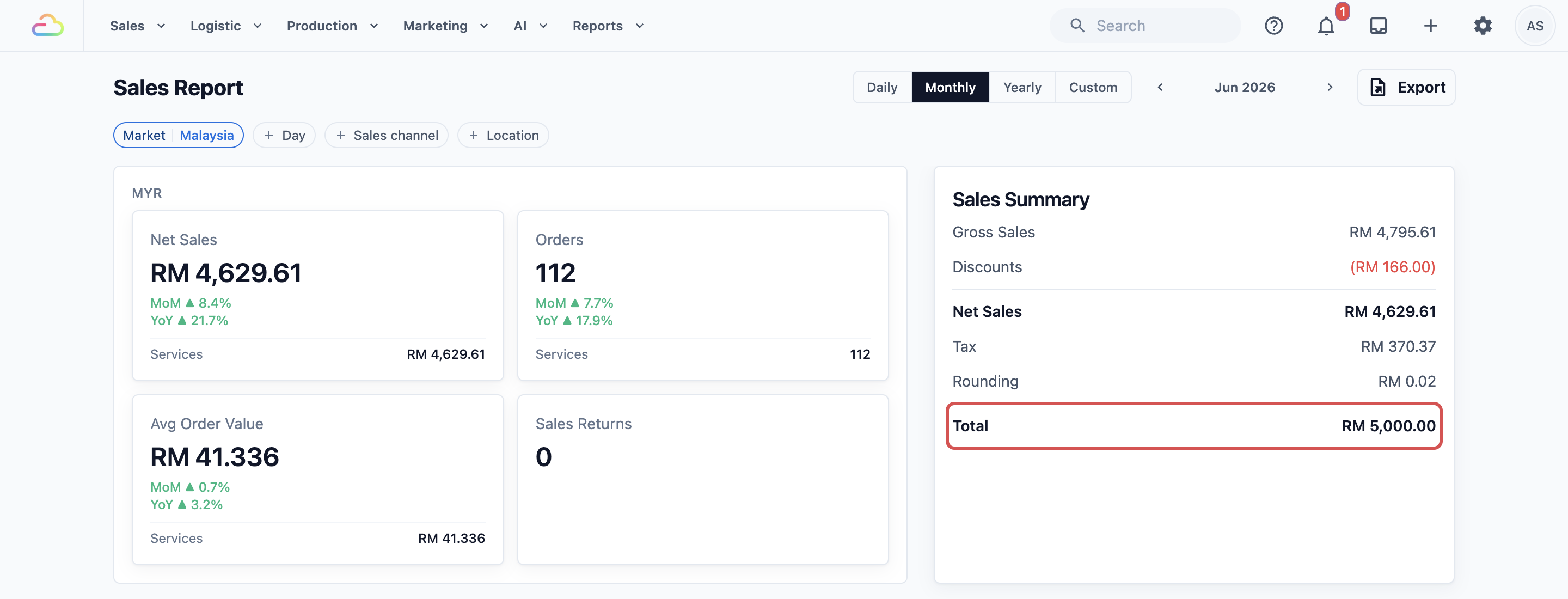
Task: Click the plus create icon in header
Action: (x=1430, y=26)
